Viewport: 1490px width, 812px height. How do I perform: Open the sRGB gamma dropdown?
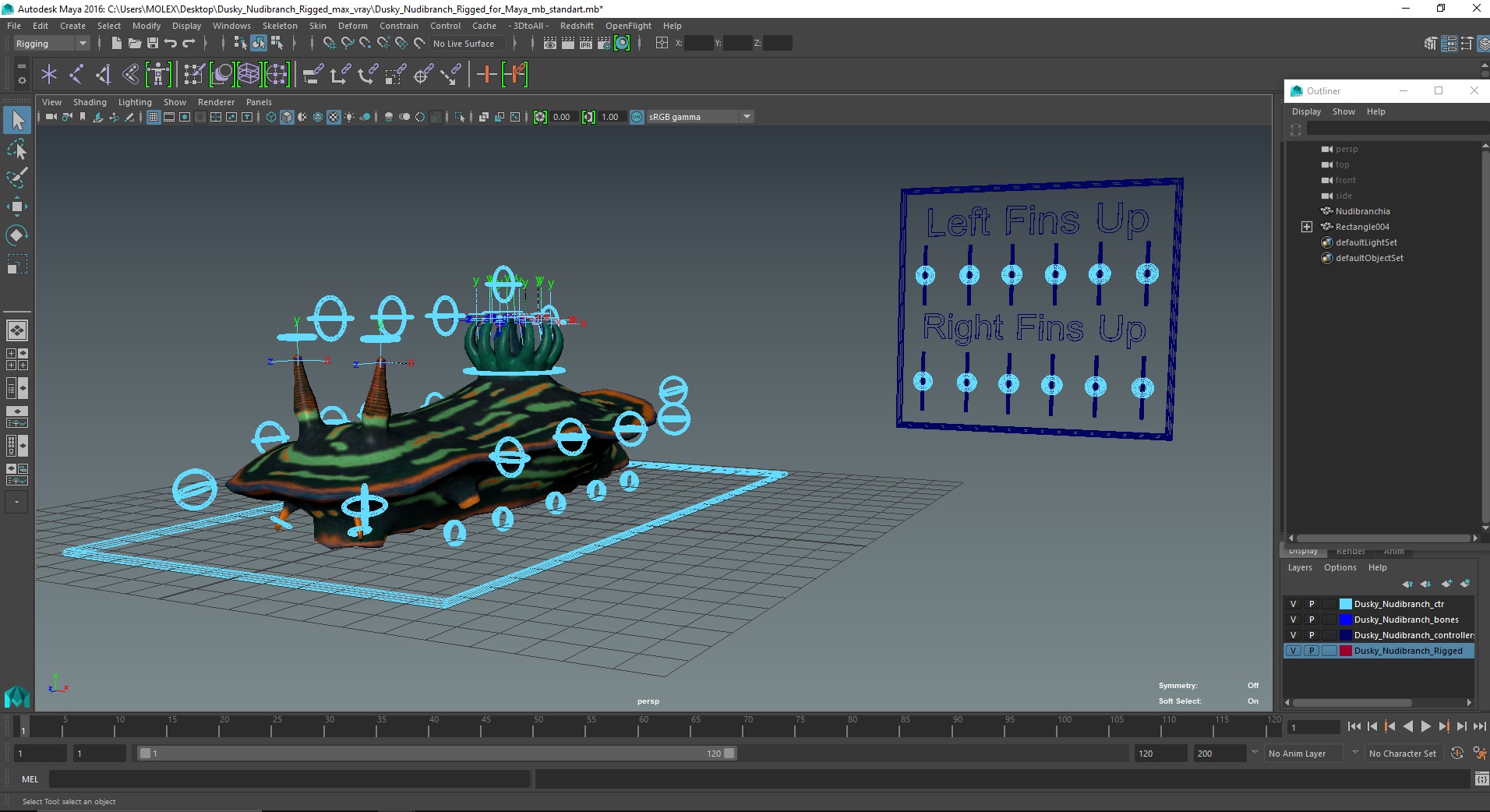(699, 117)
